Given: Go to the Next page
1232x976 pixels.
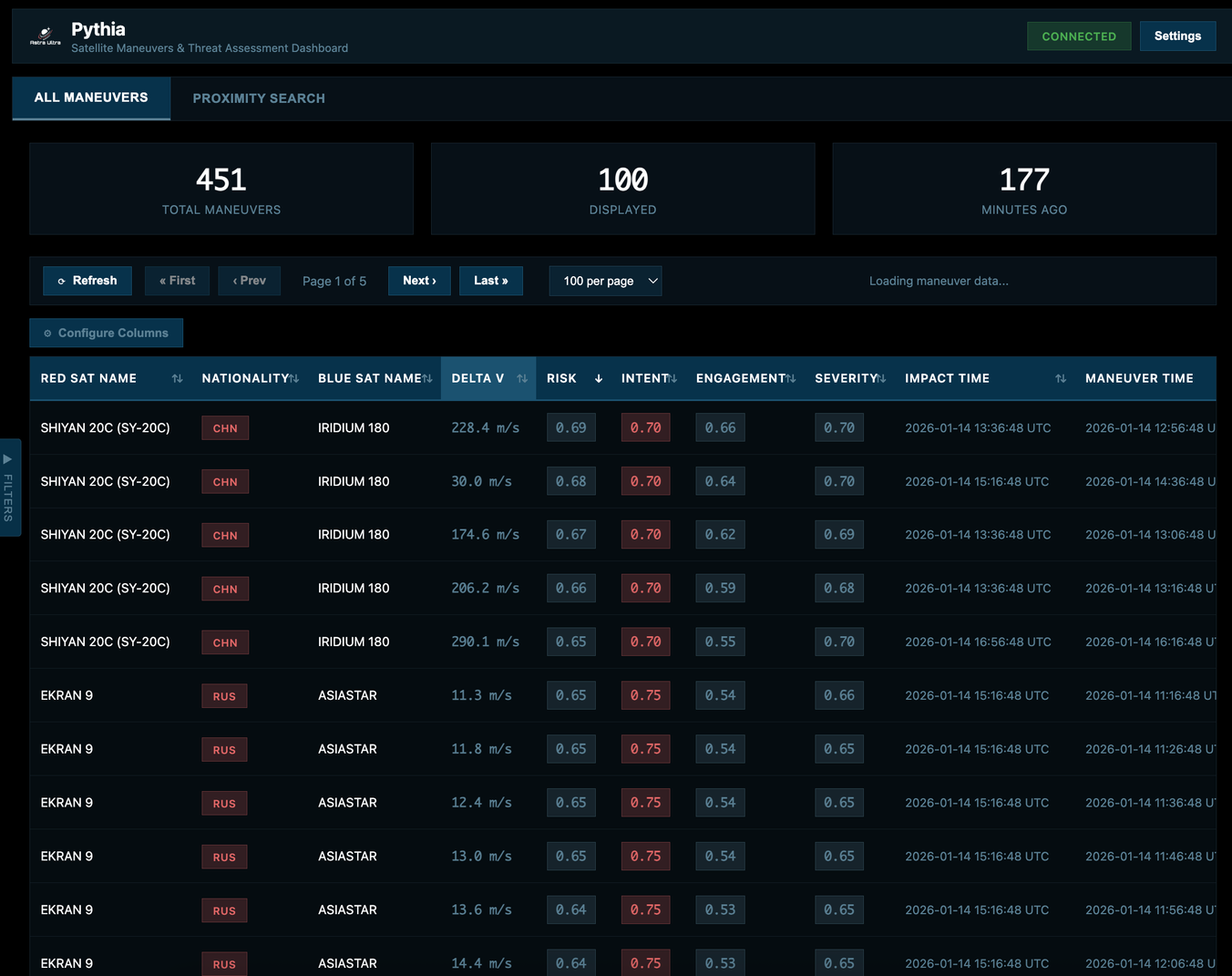Looking at the screenshot, I should pyautogui.click(x=419, y=281).
